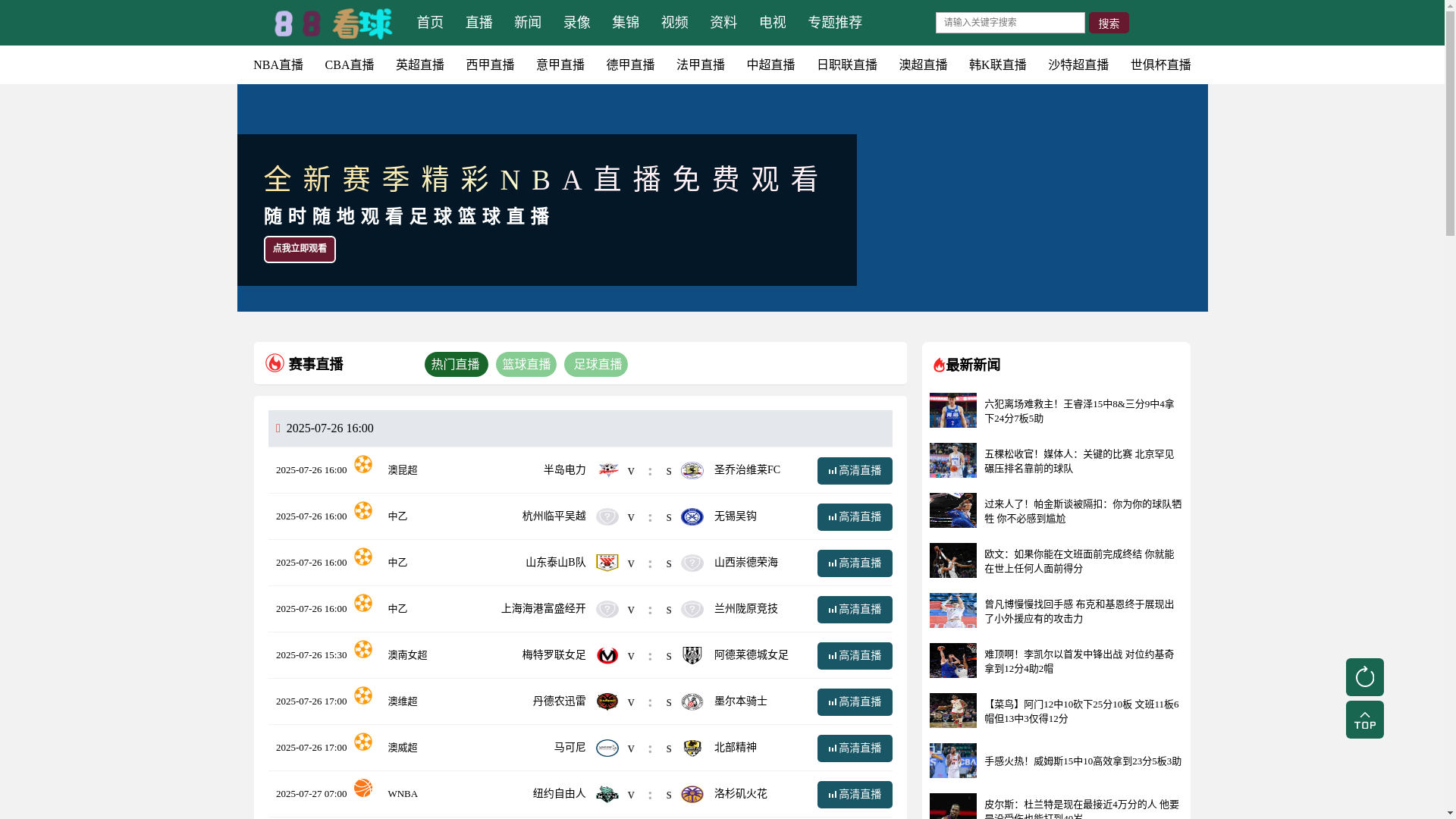
Task: Click 马可尼 team logo
Action: 607,748
